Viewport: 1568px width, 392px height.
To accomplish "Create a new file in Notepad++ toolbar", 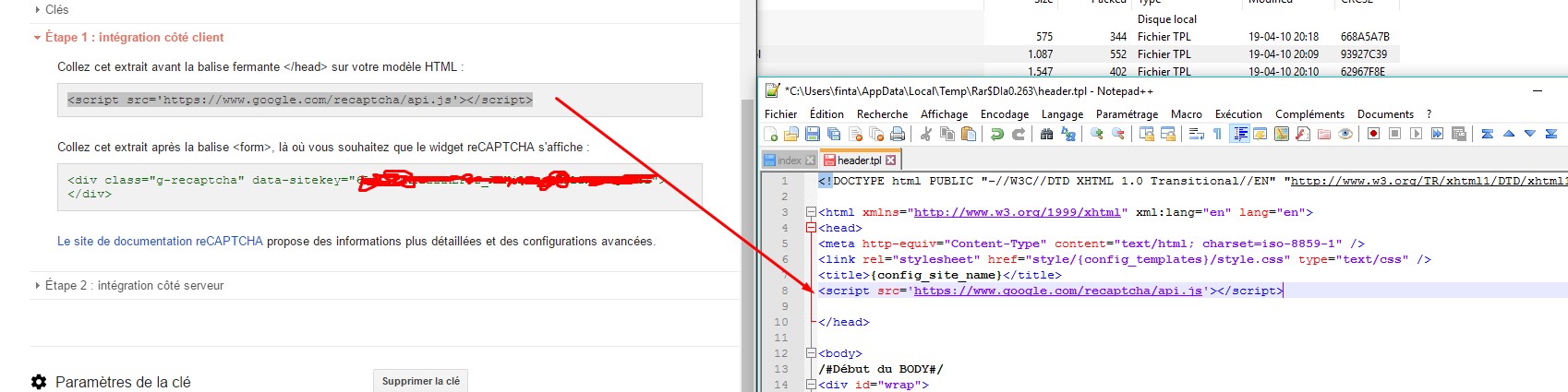I will pos(770,134).
